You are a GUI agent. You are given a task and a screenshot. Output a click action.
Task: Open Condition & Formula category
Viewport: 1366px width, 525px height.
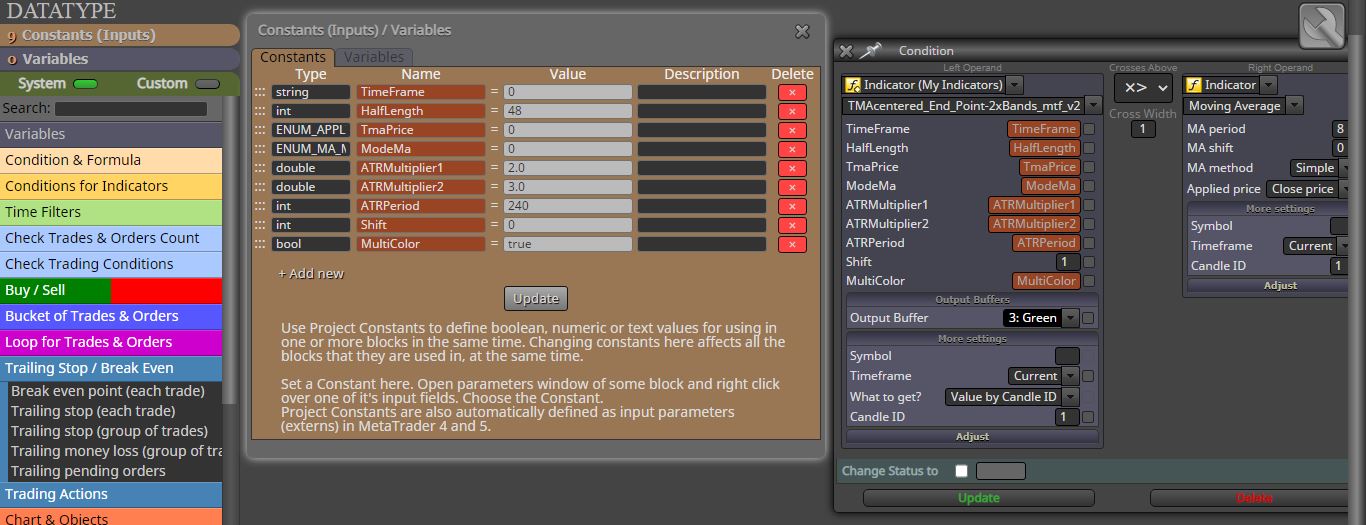click(x=111, y=160)
